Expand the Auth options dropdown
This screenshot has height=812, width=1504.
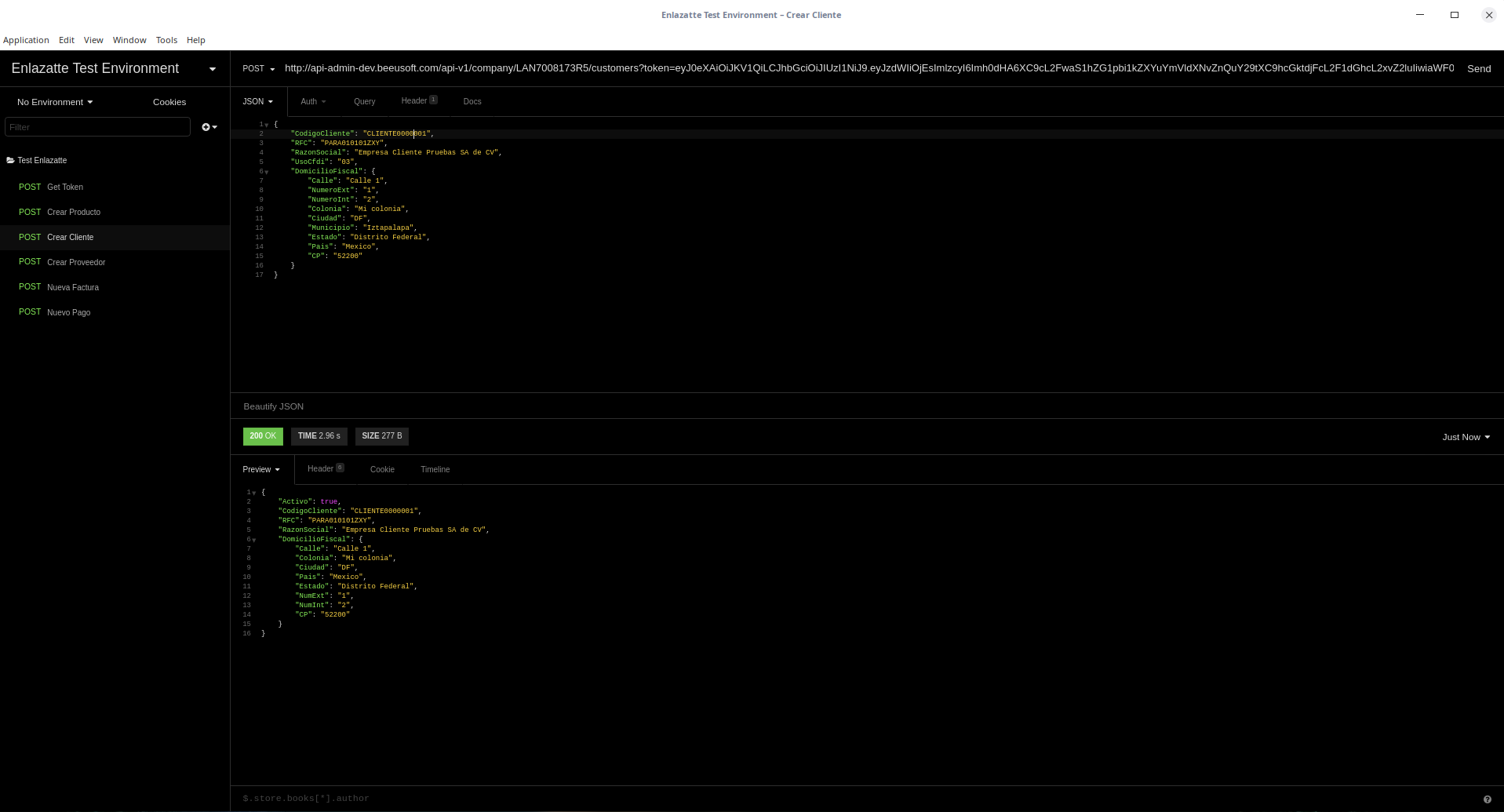point(313,101)
